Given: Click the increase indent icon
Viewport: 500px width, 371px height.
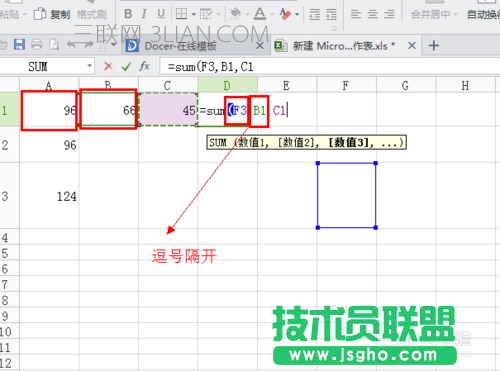Looking at the screenshot, I should (x=331, y=14).
